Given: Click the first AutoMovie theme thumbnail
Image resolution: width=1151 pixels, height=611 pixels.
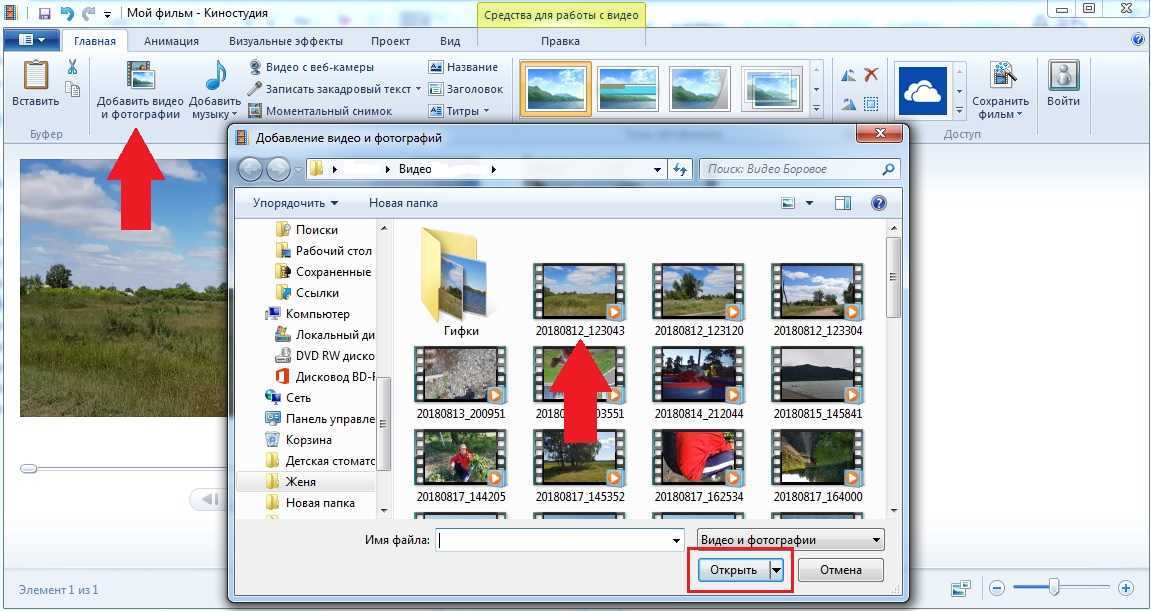Looking at the screenshot, I should [556, 88].
